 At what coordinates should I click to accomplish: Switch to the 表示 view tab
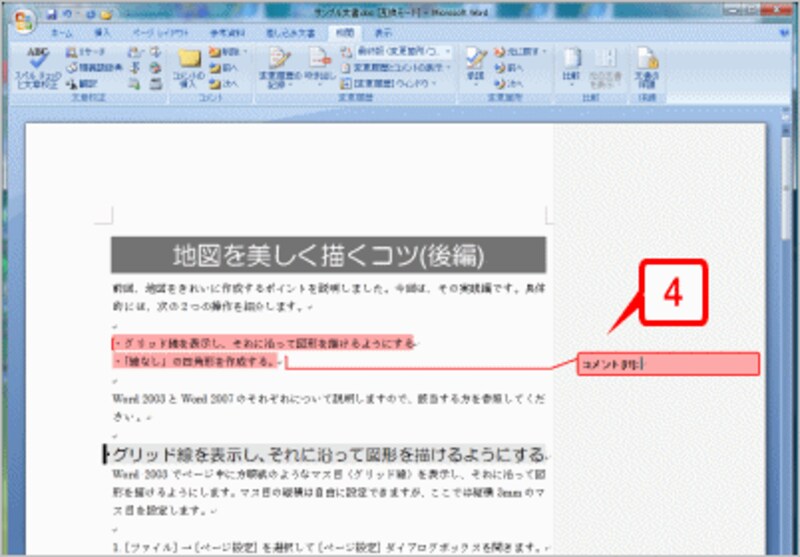(x=383, y=33)
